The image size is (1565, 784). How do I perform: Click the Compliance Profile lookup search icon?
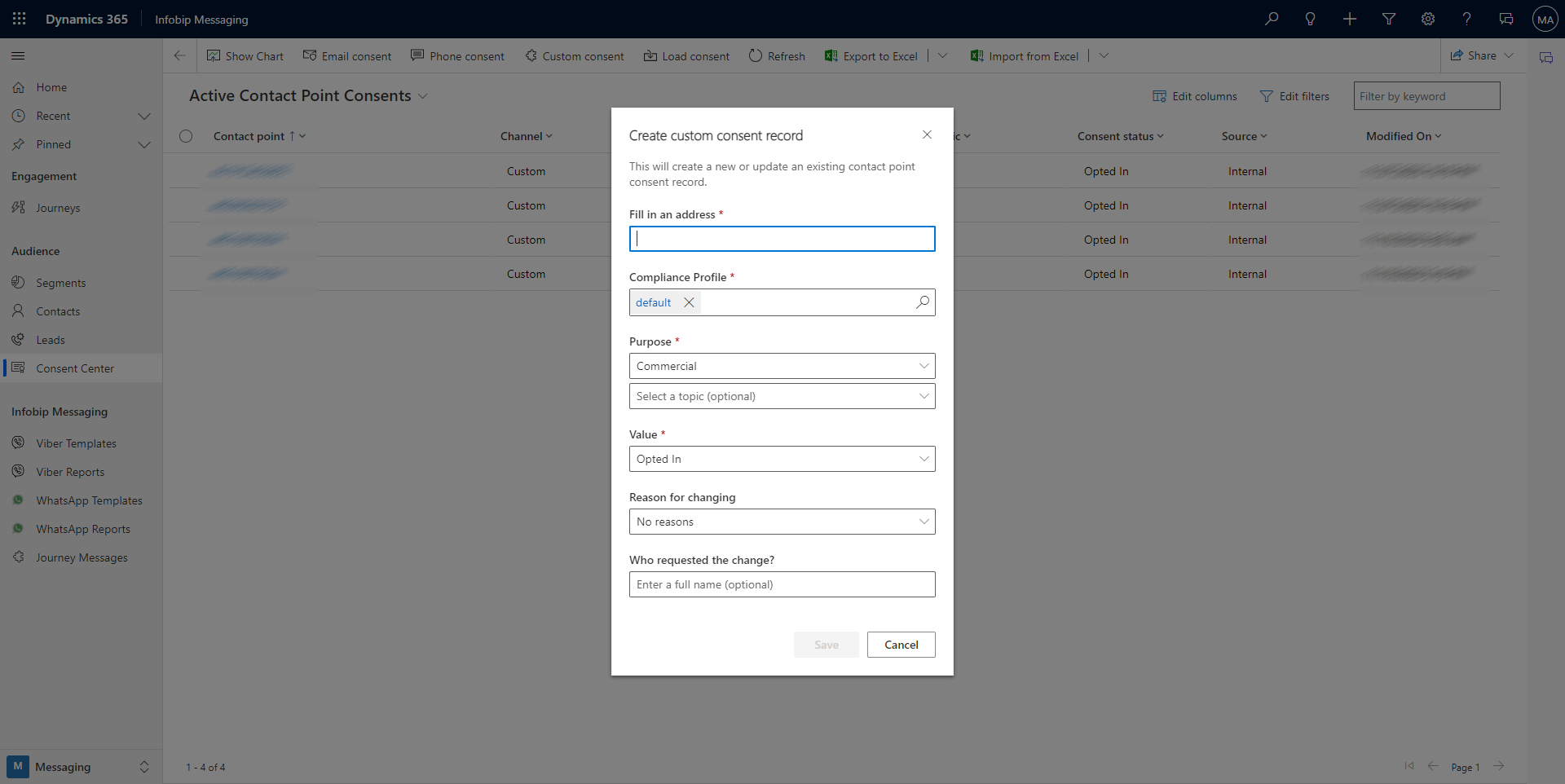pos(923,302)
